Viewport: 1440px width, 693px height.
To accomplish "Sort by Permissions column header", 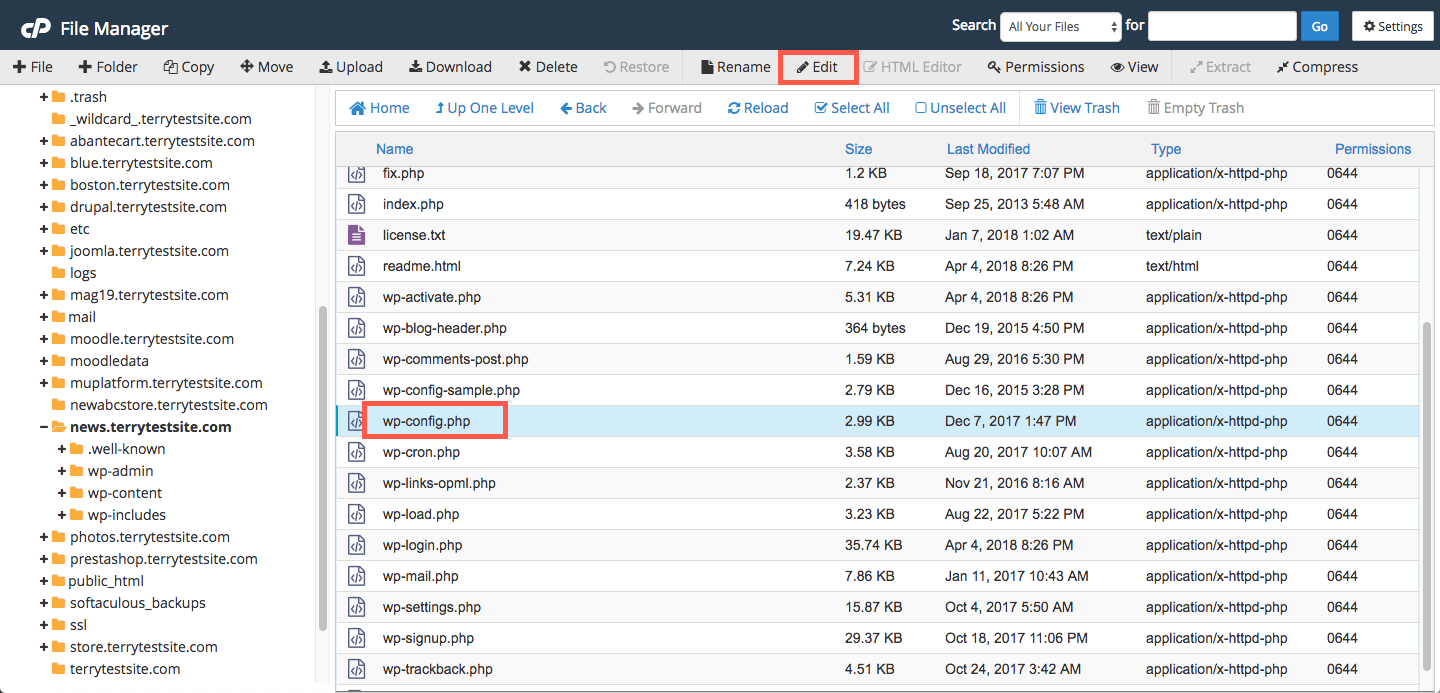I will tap(1373, 149).
